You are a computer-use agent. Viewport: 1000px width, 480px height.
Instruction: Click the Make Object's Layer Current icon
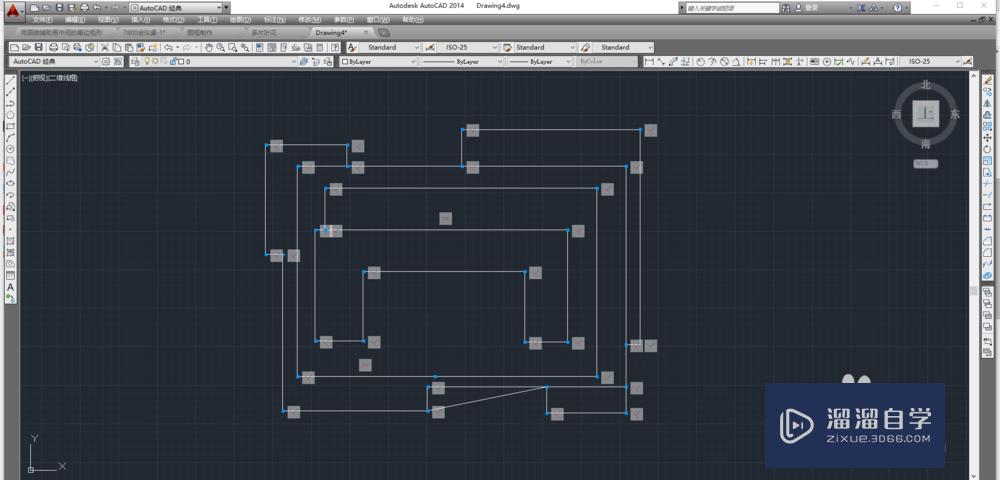pyautogui.click(x=304, y=62)
